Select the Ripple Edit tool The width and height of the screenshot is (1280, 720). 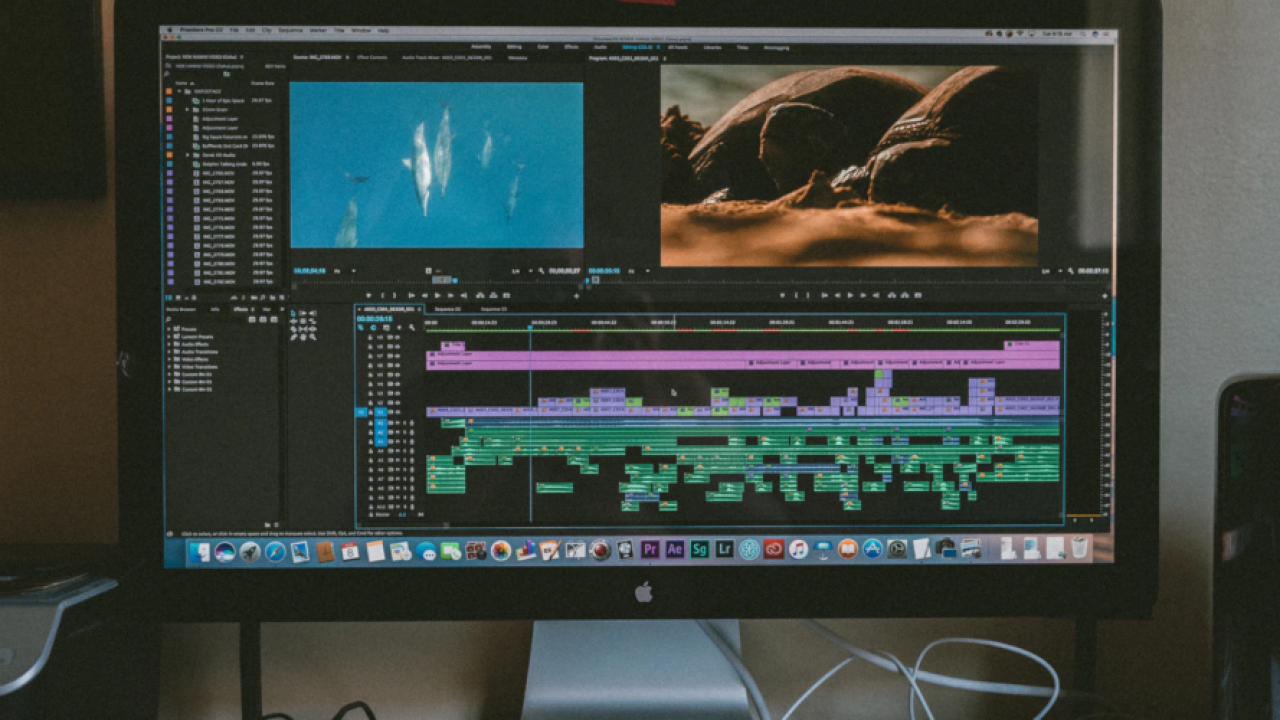point(293,321)
